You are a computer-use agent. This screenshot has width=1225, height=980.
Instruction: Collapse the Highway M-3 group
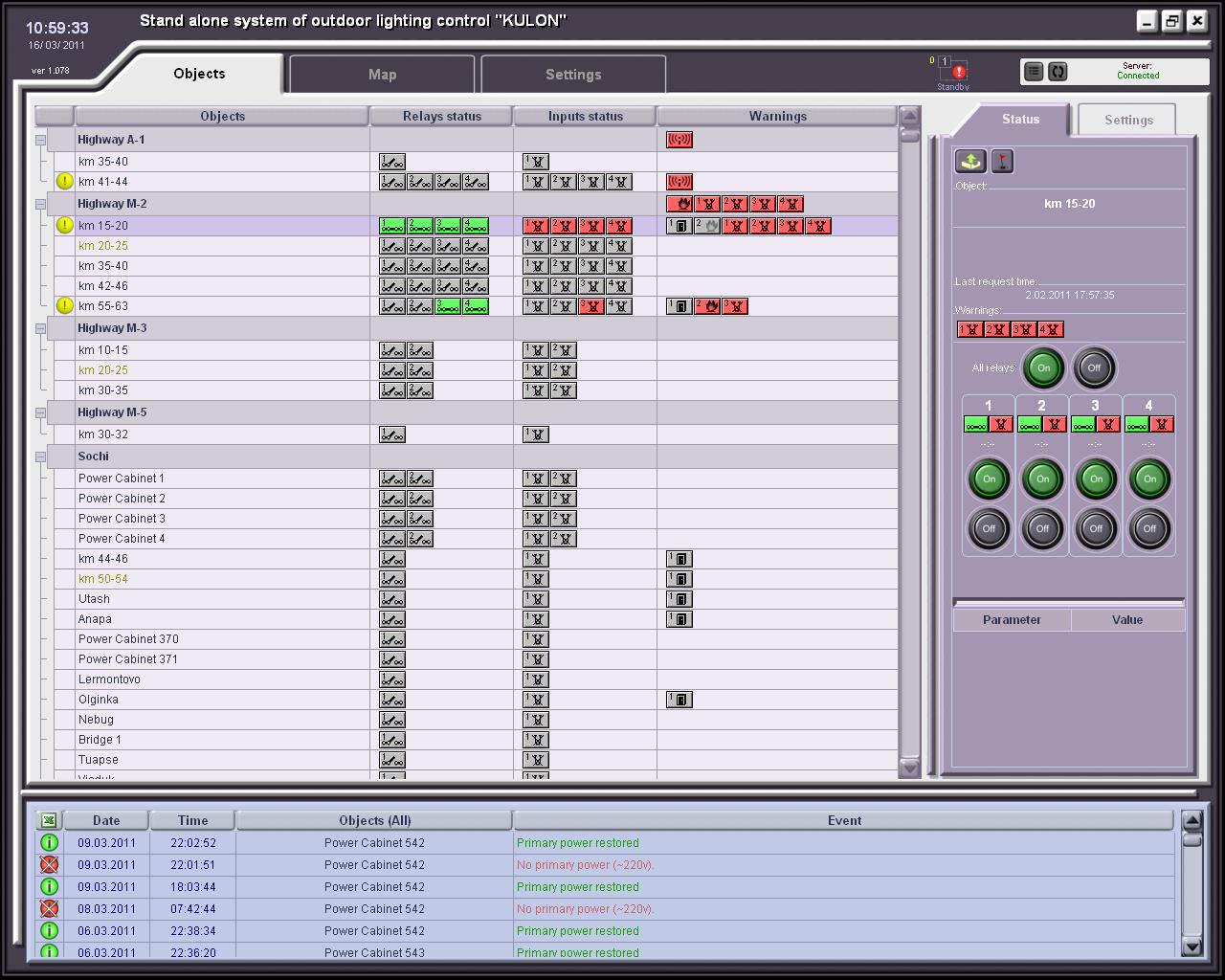(39, 327)
